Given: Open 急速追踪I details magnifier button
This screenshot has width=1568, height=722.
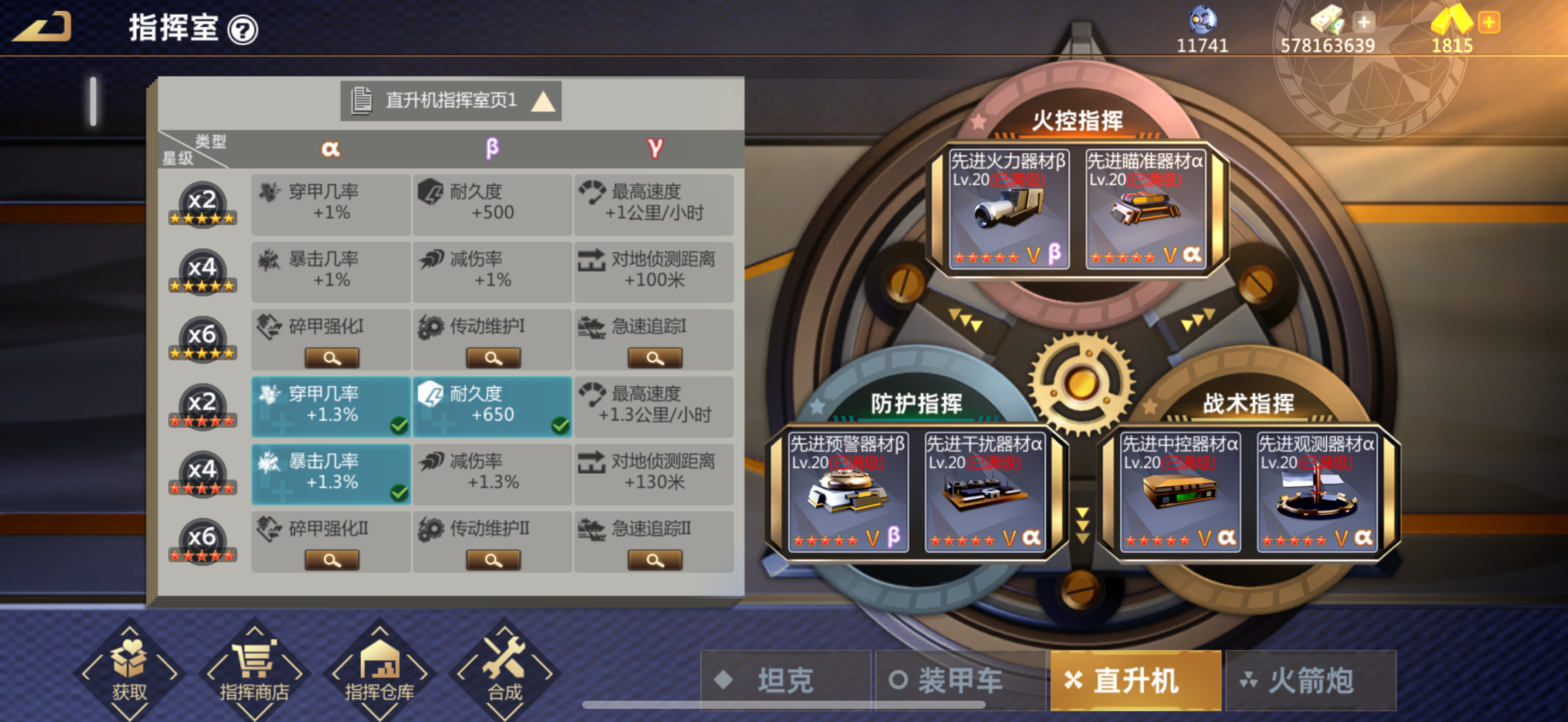Looking at the screenshot, I should tap(655, 358).
